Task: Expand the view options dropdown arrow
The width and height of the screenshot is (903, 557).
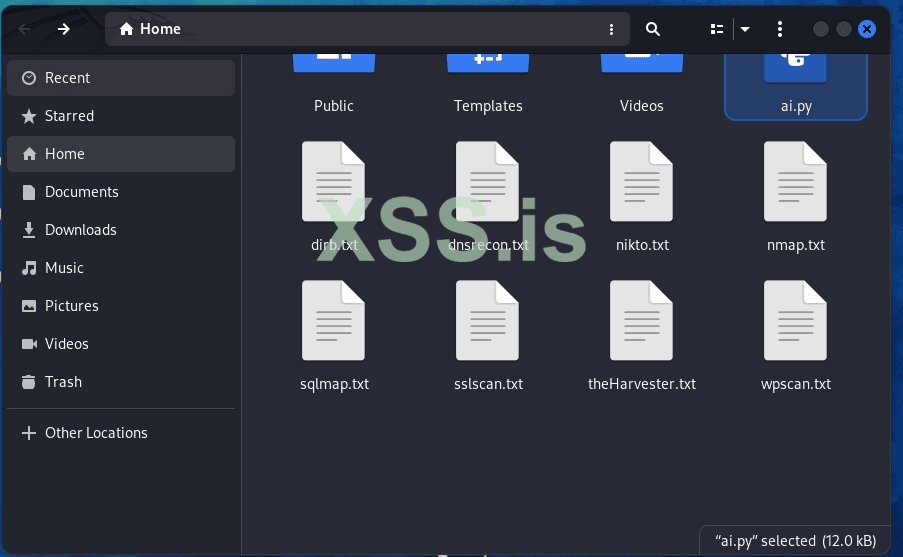Action: point(745,29)
